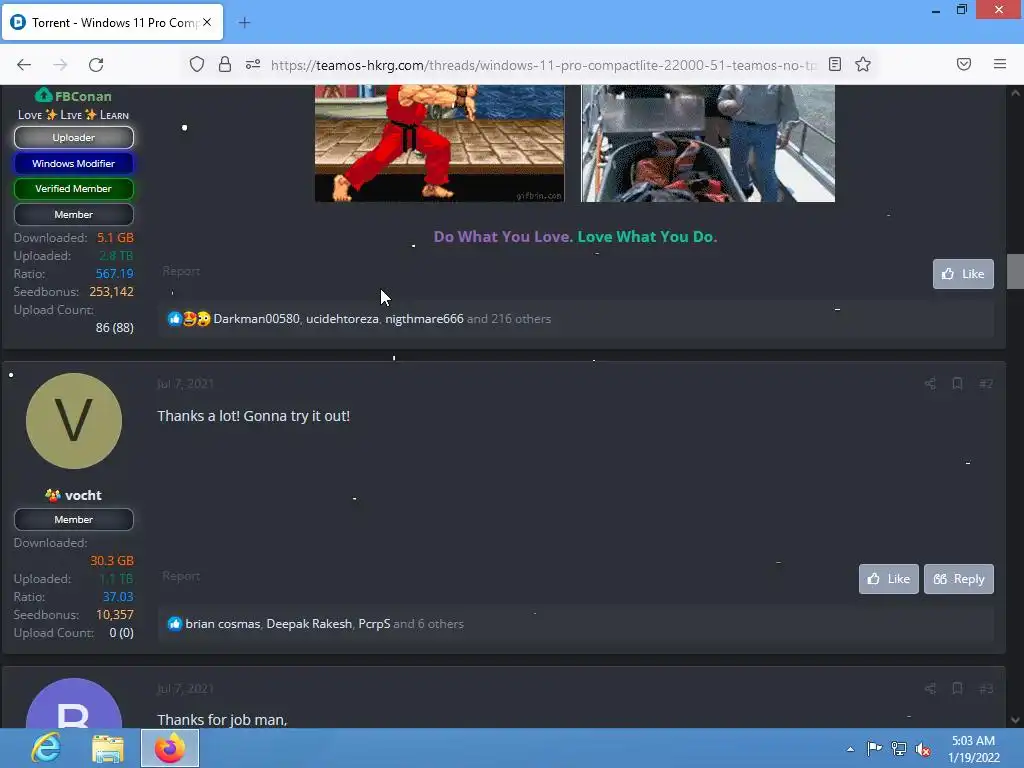Viewport: 1024px width, 768px height.
Task: Open vocht user profile name
Action: [83, 495]
